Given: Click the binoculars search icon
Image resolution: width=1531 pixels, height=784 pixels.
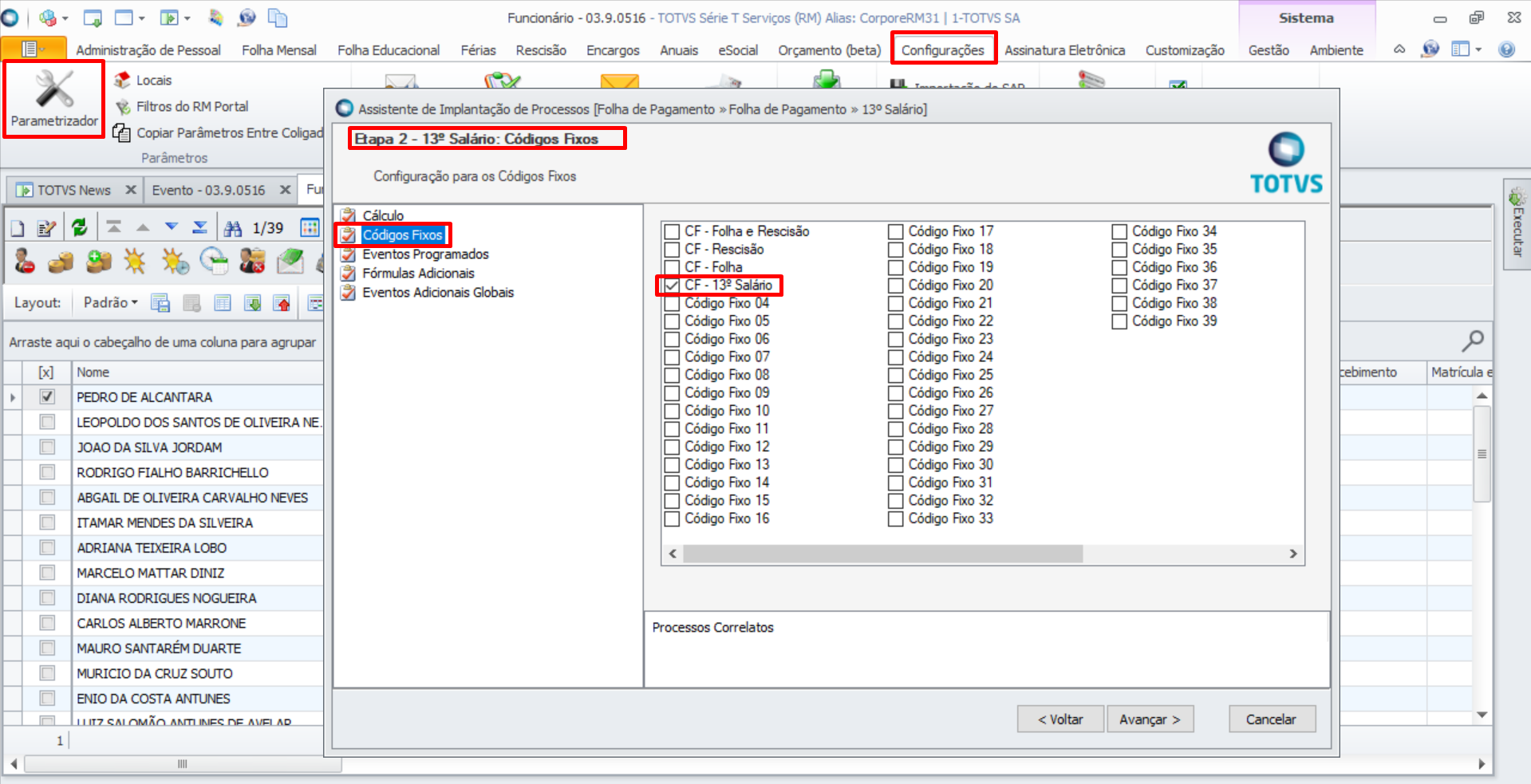Looking at the screenshot, I should tap(233, 229).
